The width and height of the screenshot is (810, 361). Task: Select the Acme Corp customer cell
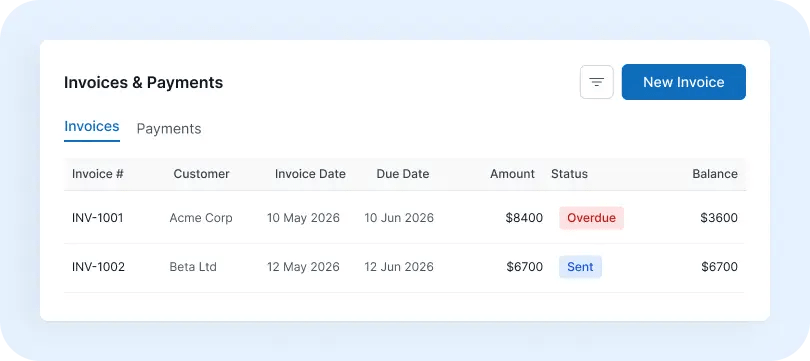point(201,218)
